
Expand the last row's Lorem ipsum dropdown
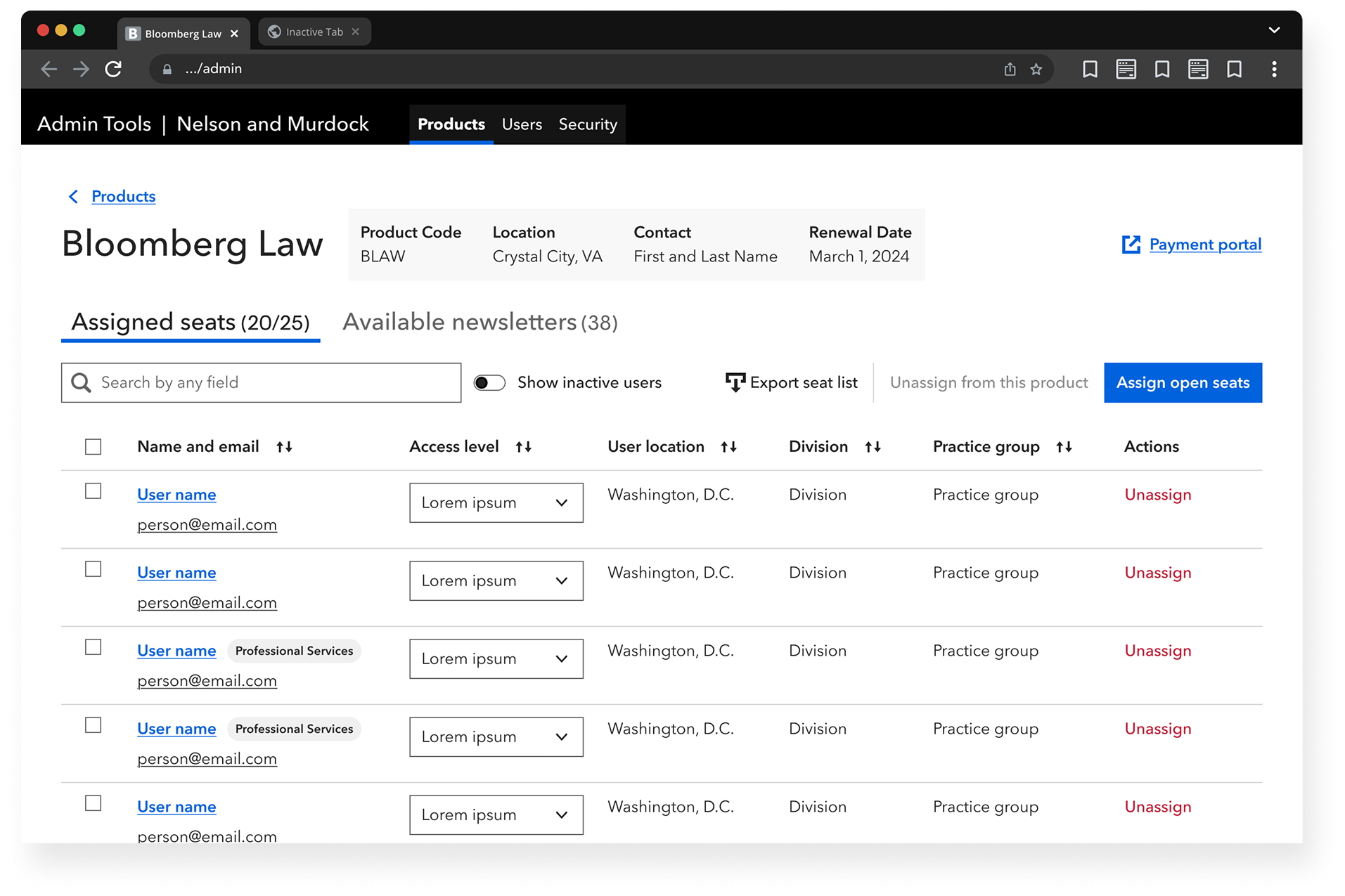pyautogui.click(x=496, y=814)
